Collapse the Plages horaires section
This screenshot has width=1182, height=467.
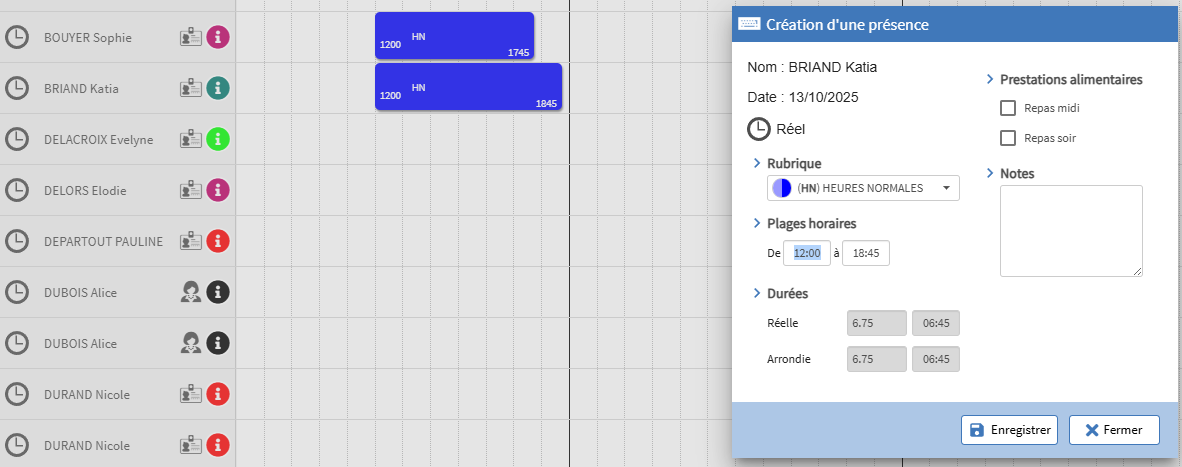pyautogui.click(x=757, y=223)
